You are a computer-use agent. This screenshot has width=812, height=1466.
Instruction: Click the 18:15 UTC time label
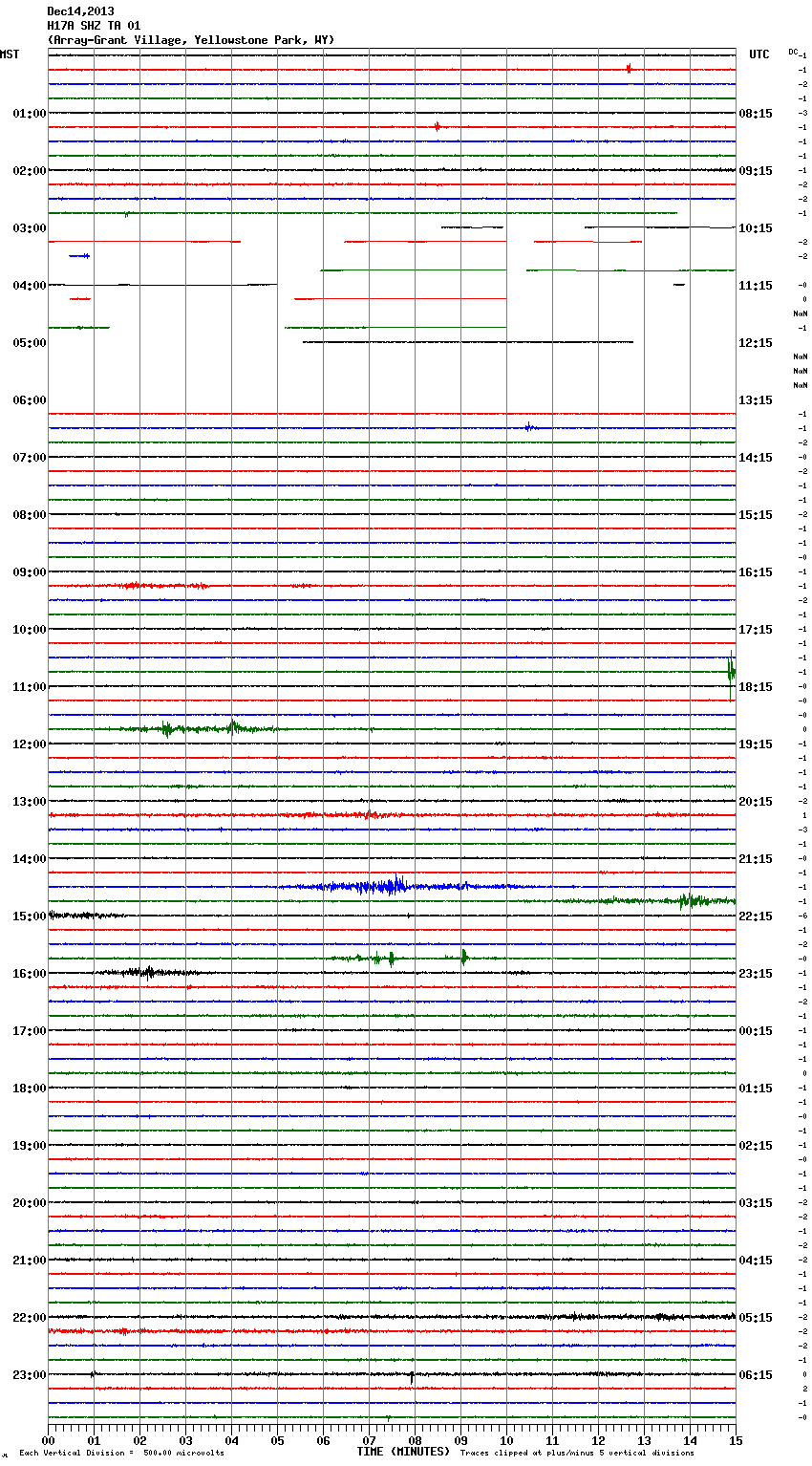pos(756,687)
